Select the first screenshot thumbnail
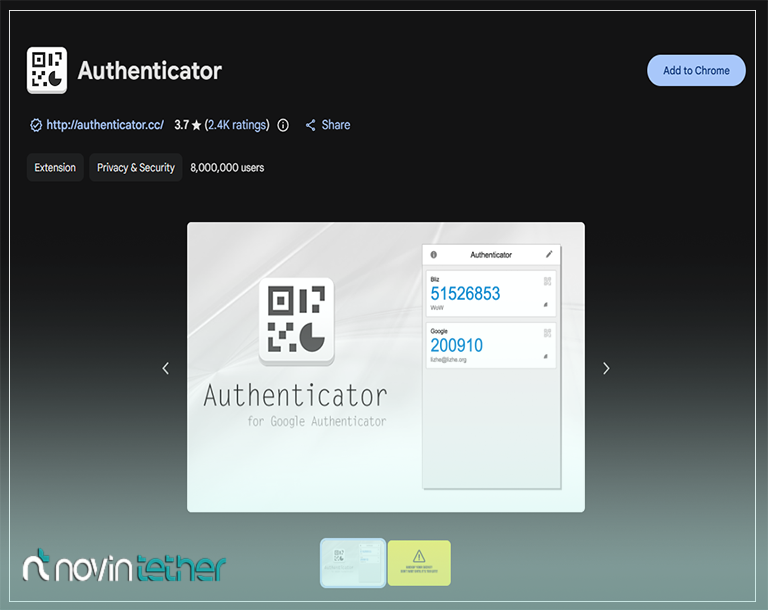 pyautogui.click(x=353, y=562)
